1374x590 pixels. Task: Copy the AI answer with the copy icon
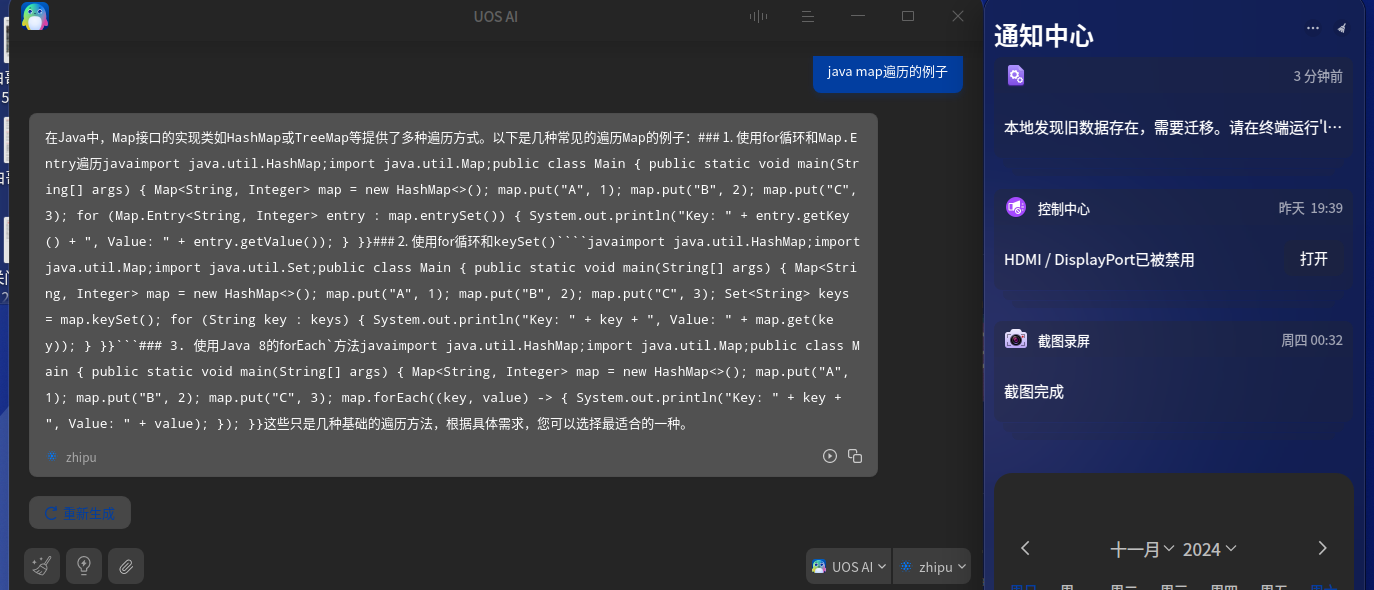point(855,456)
